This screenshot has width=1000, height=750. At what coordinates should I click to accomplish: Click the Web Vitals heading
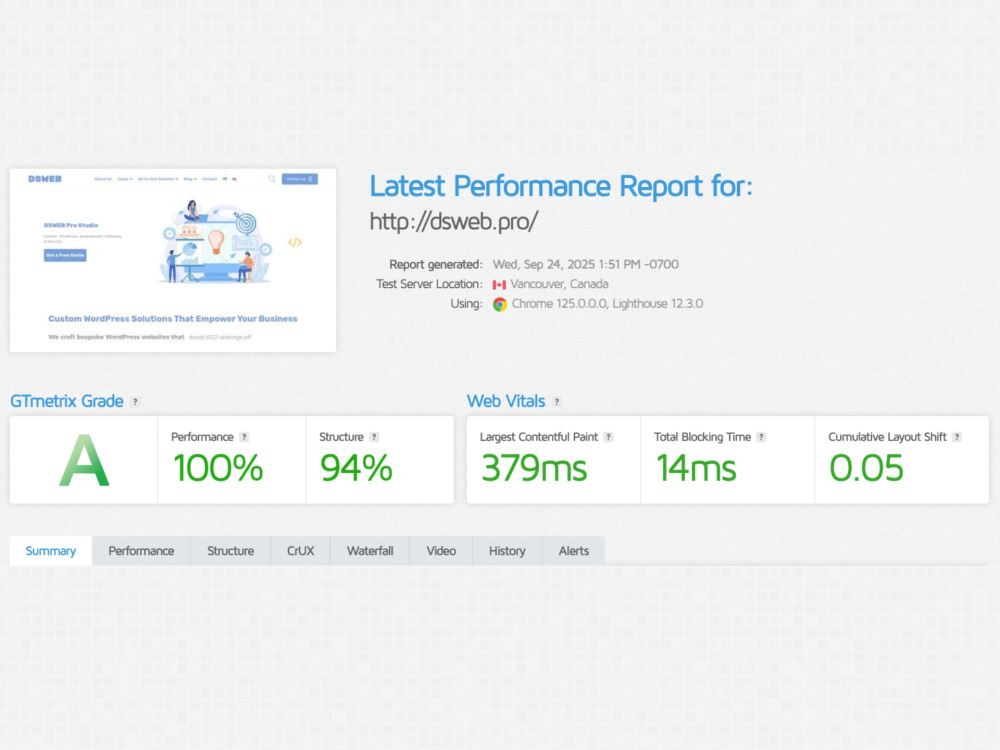(x=506, y=401)
